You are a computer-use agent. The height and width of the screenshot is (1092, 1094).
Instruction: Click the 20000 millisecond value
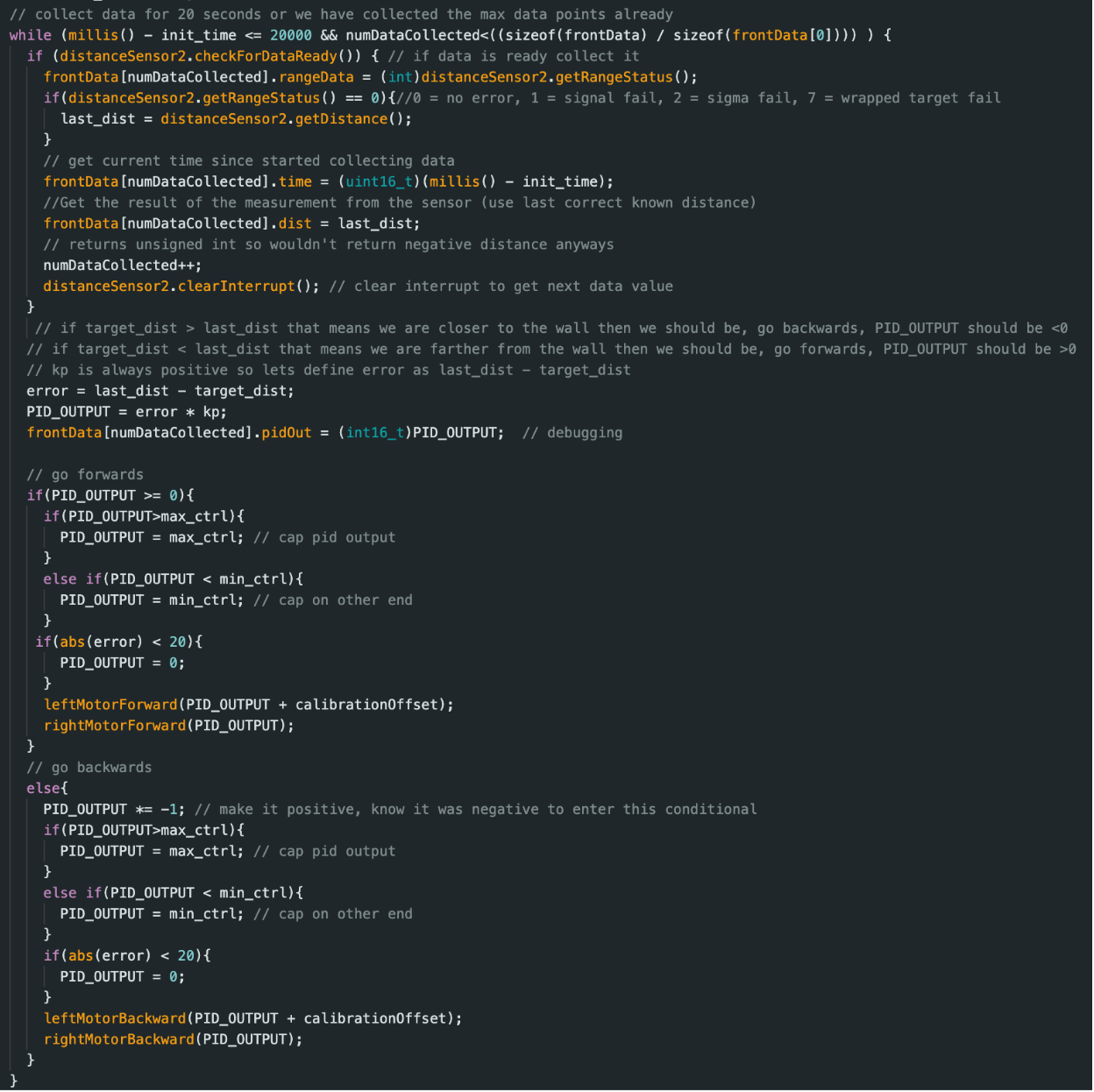coord(290,35)
